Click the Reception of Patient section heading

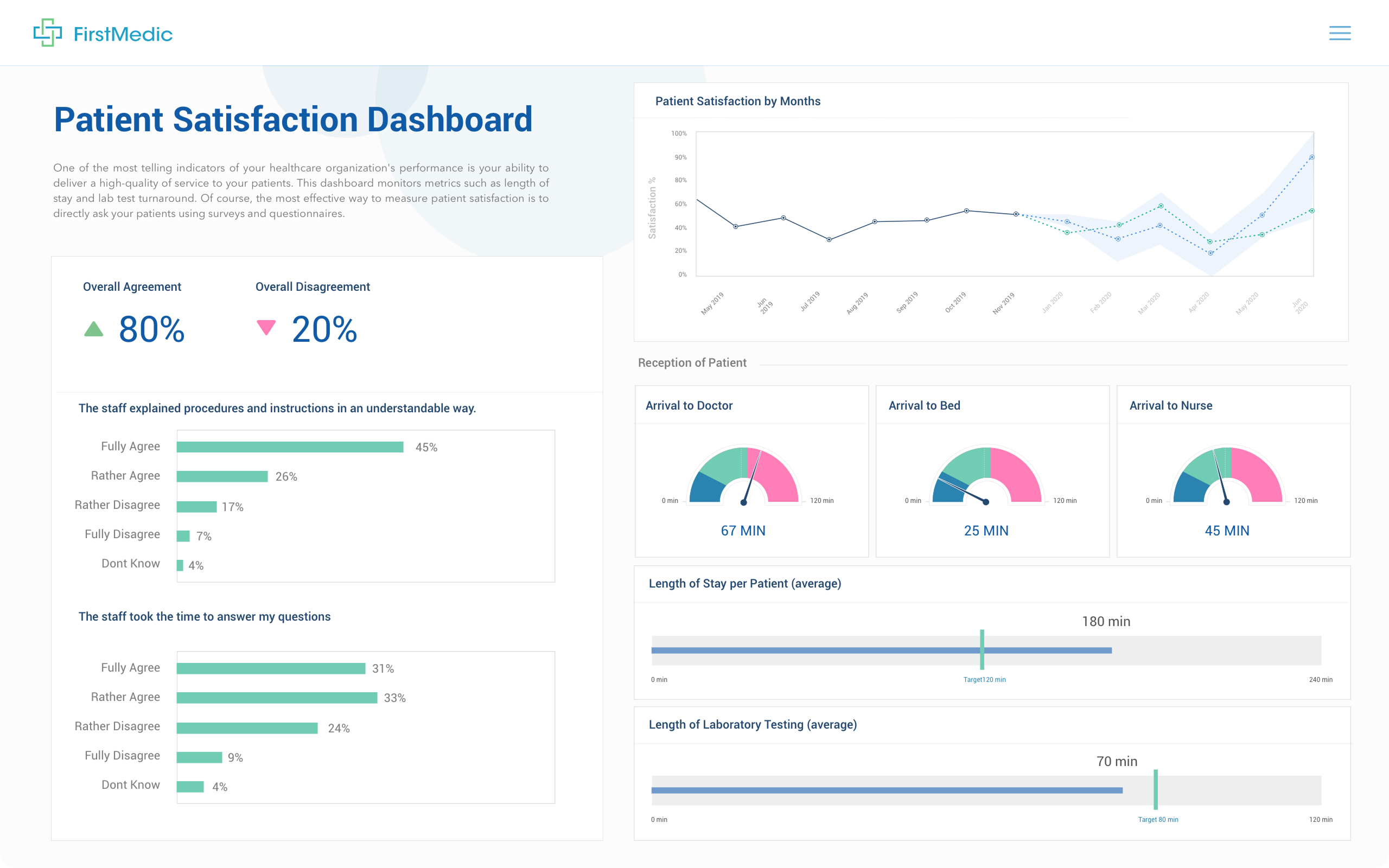click(x=692, y=363)
